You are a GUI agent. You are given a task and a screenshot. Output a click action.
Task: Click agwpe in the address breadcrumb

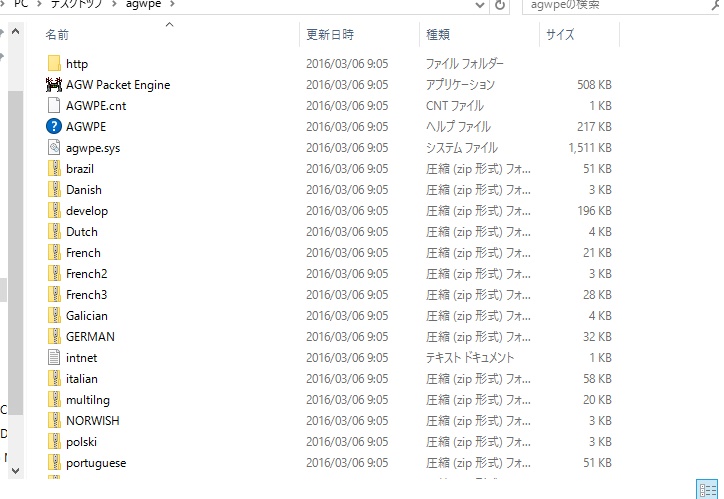(x=143, y=4)
